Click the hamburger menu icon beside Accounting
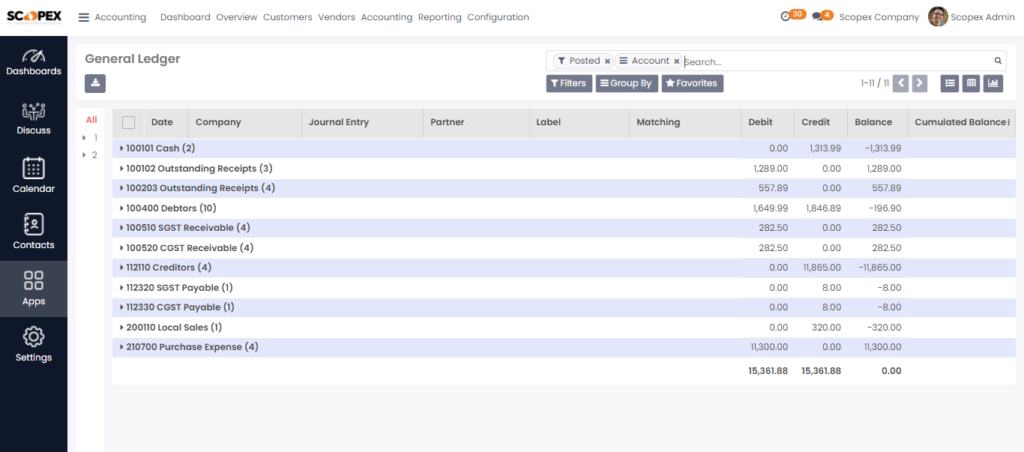 (x=84, y=18)
